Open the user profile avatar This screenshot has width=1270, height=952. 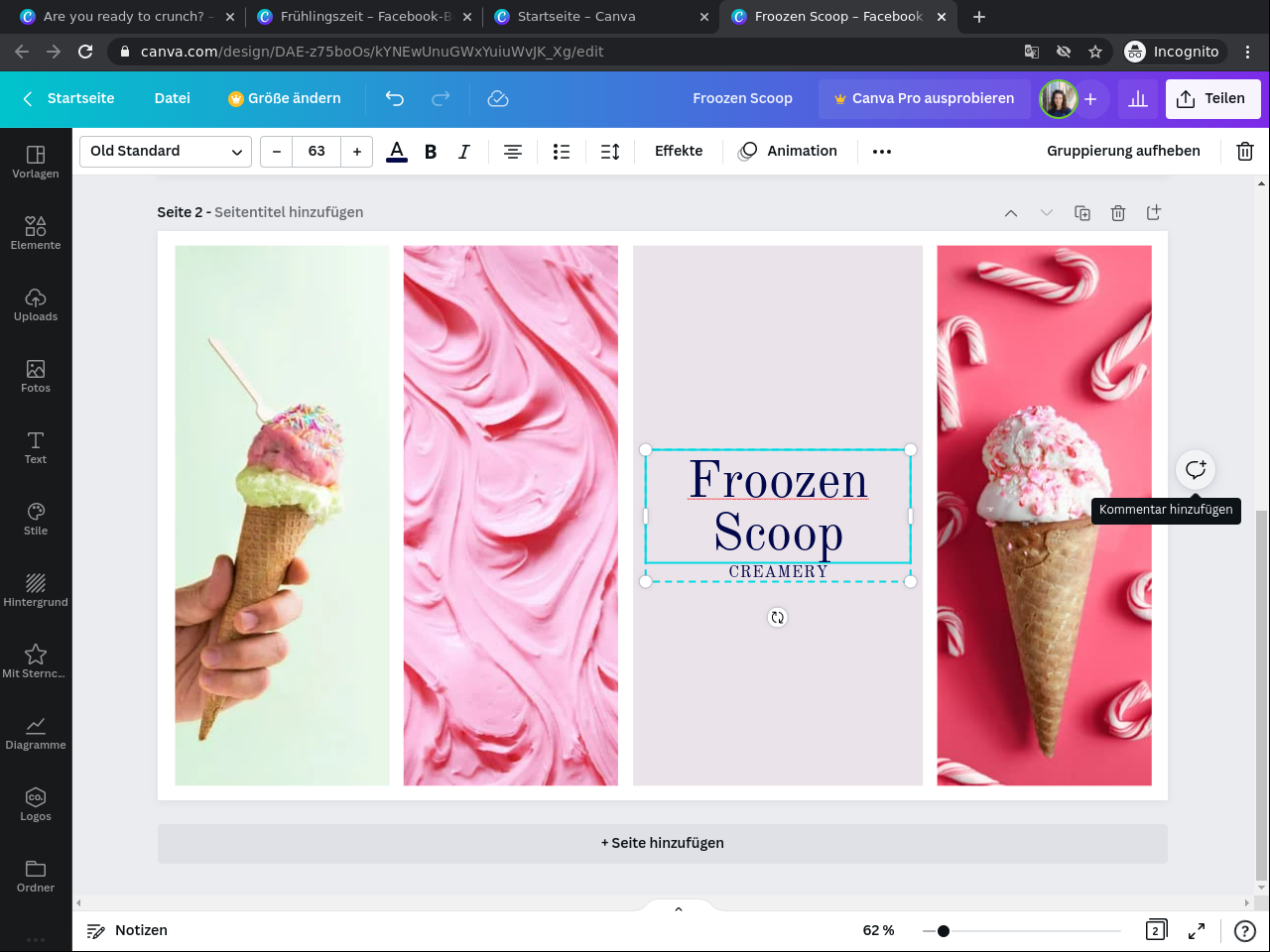coord(1059,98)
